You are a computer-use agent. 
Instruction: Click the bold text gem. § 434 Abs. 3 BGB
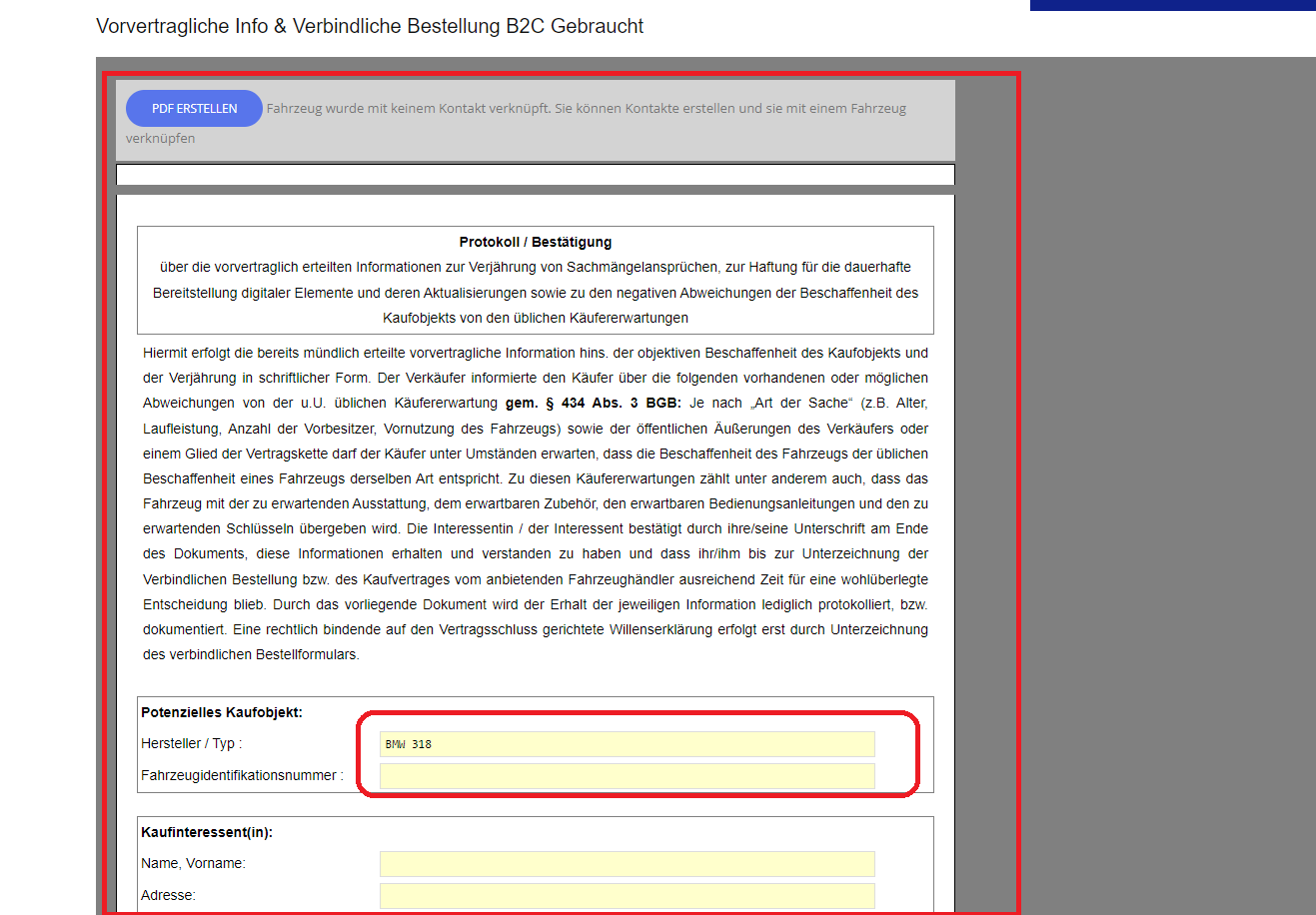[x=594, y=403]
